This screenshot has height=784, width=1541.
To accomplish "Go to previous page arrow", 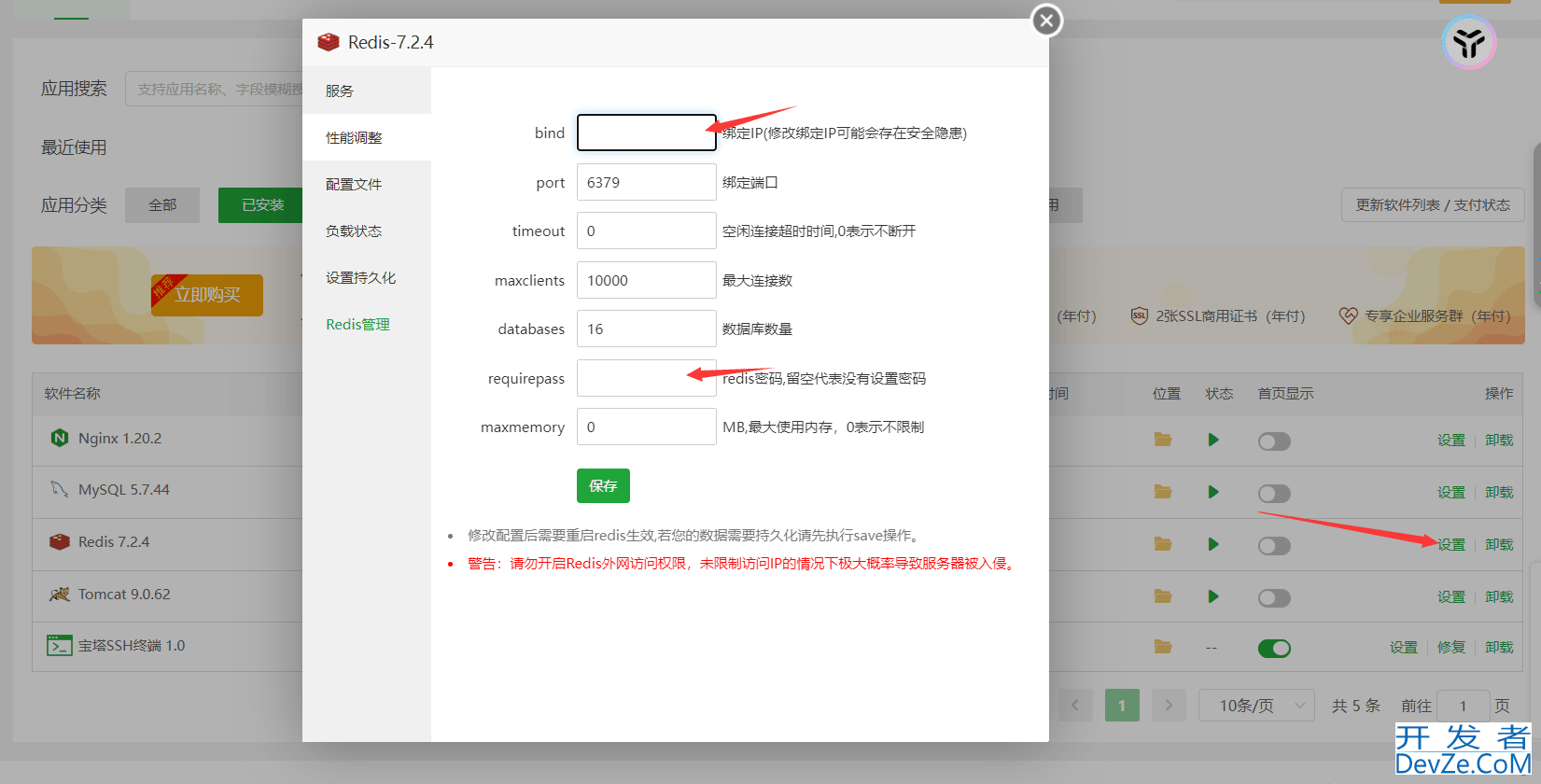I will (1075, 706).
